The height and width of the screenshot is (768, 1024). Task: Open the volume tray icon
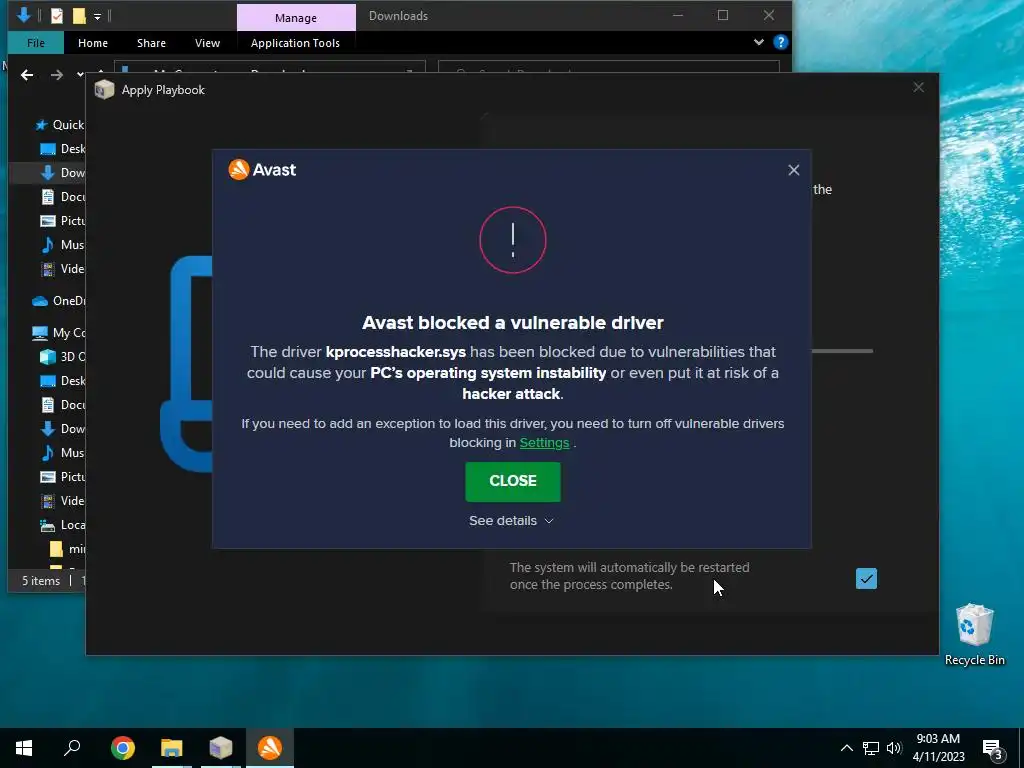[894, 748]
